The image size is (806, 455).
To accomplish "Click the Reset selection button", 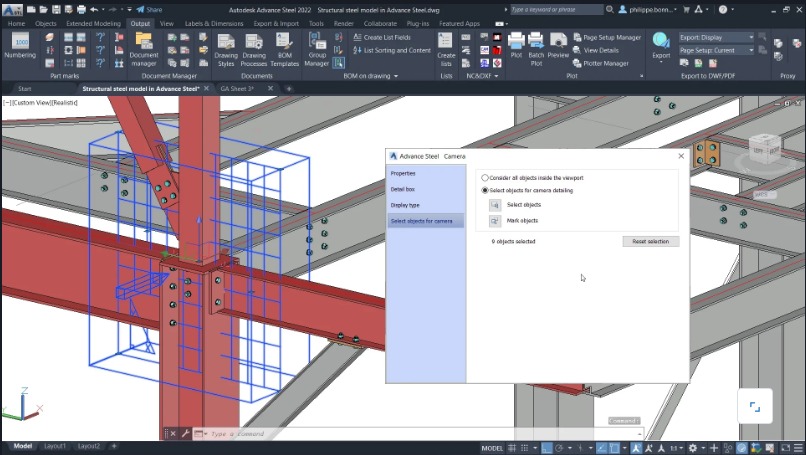I will (x=651, y=241).
